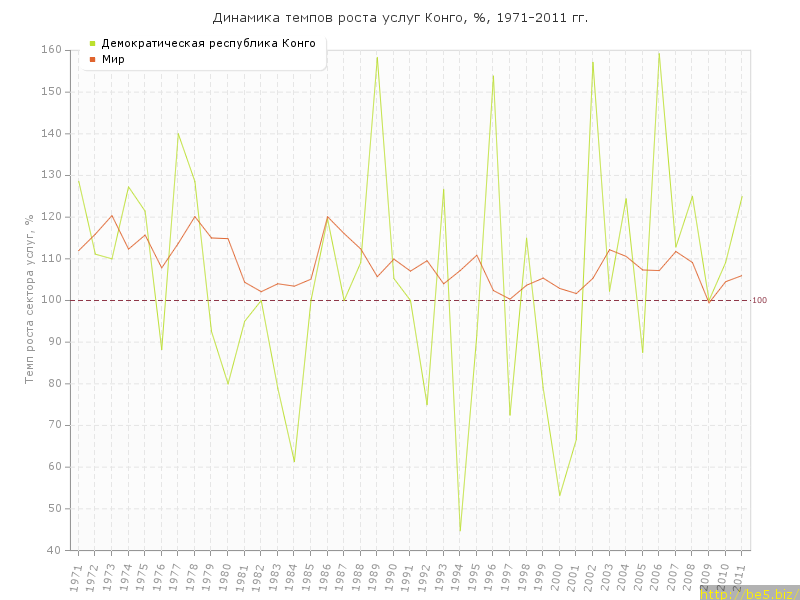Click the red 100 reference line label at right
This screenshot has height=600, width=800.
[759, 300]
